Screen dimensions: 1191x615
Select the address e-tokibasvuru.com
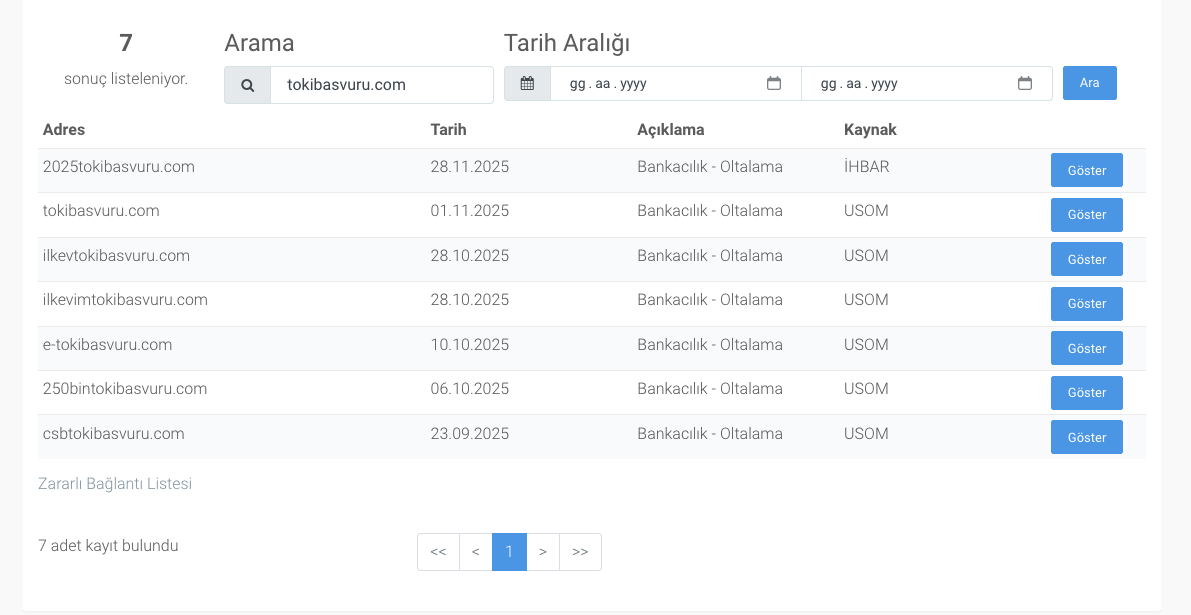tap(107, 345)
